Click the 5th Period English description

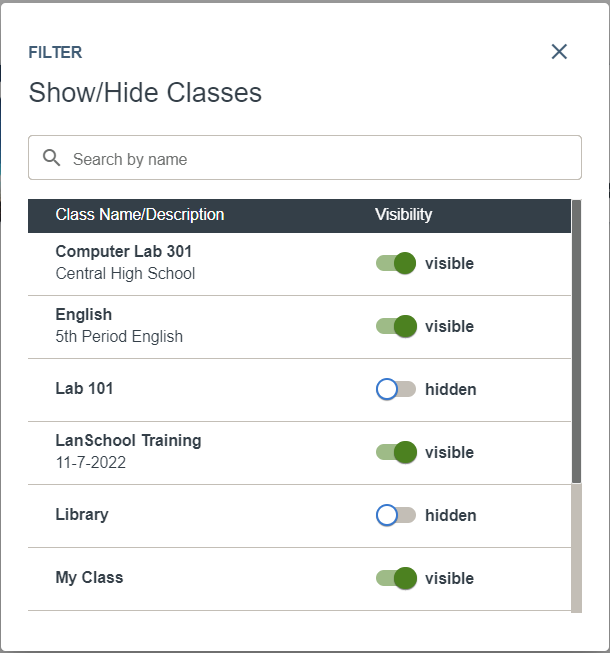[x=119, y=336]
